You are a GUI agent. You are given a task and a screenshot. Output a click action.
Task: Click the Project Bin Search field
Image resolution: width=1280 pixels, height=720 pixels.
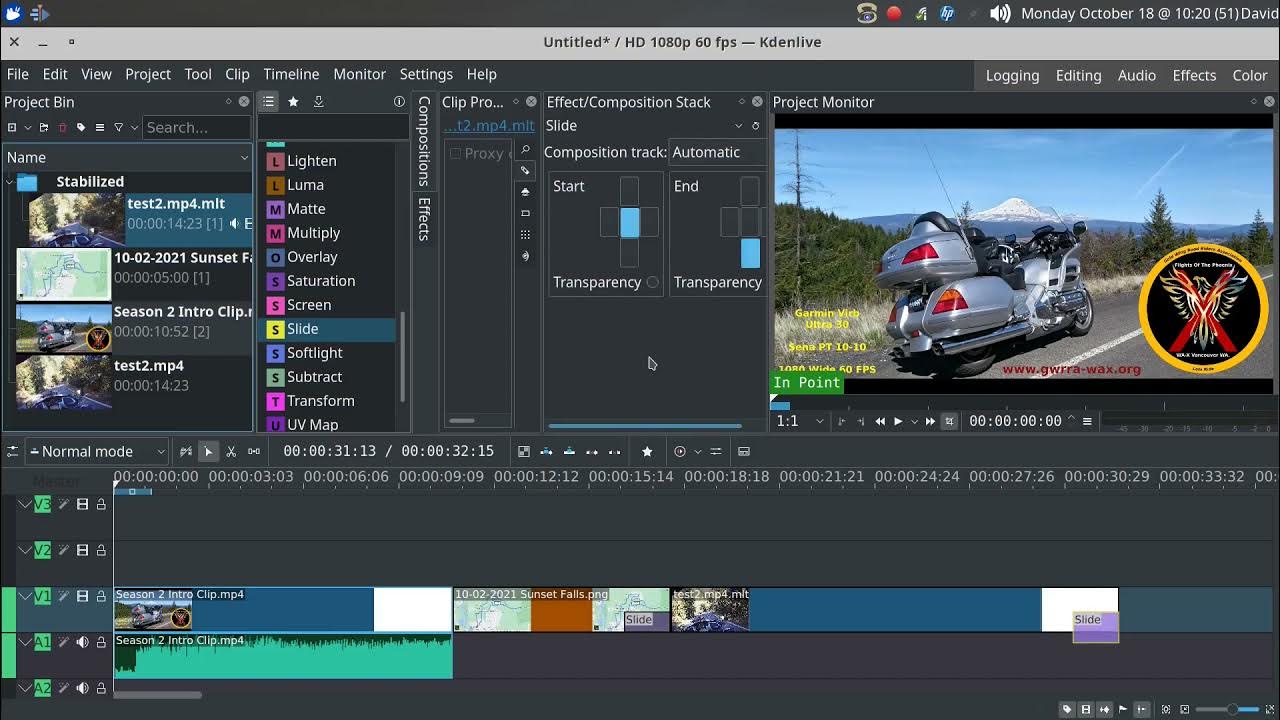pyautogui.click(x=196, y=128)
